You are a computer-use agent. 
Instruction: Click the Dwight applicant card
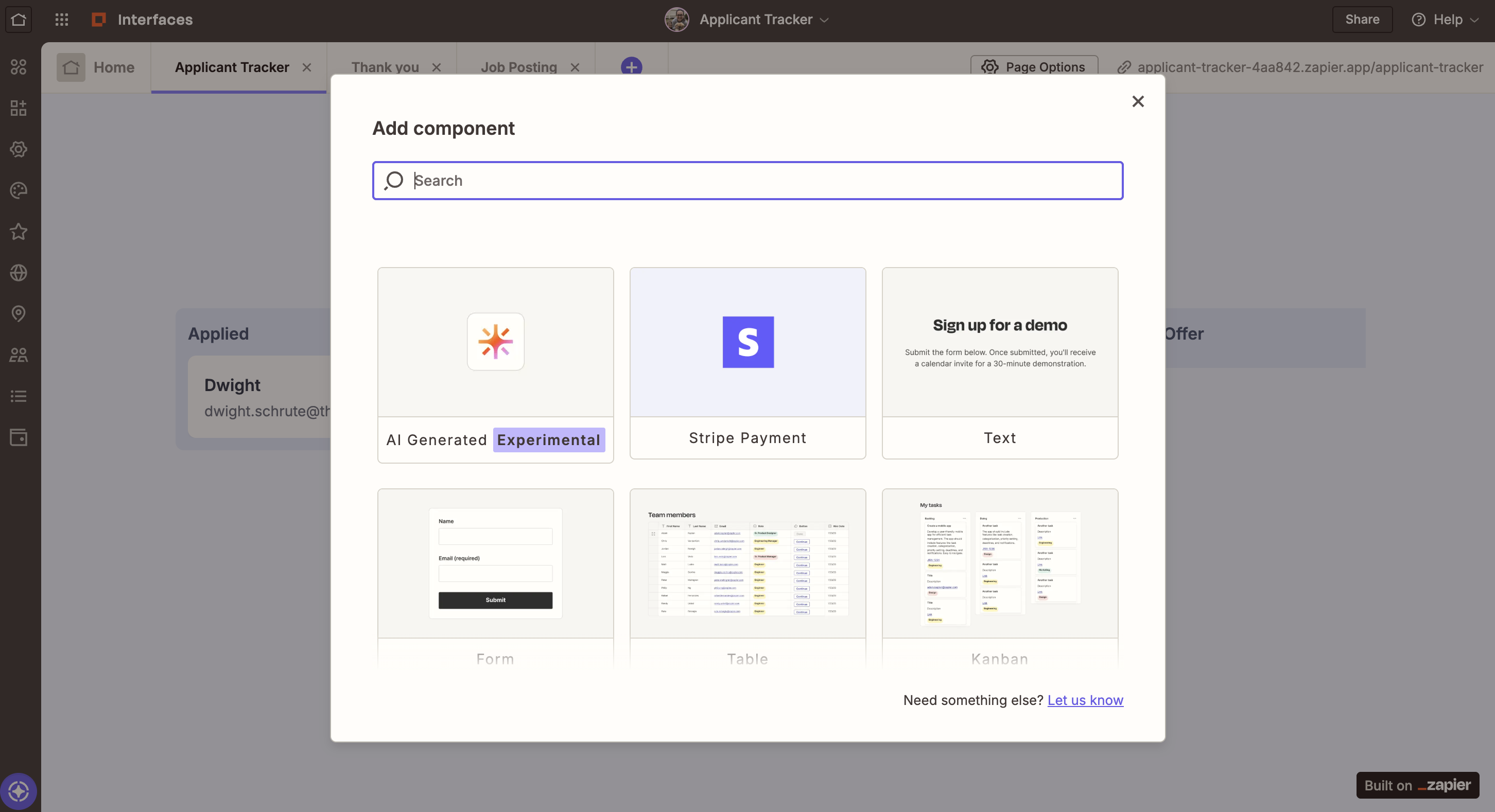(259, 397)
